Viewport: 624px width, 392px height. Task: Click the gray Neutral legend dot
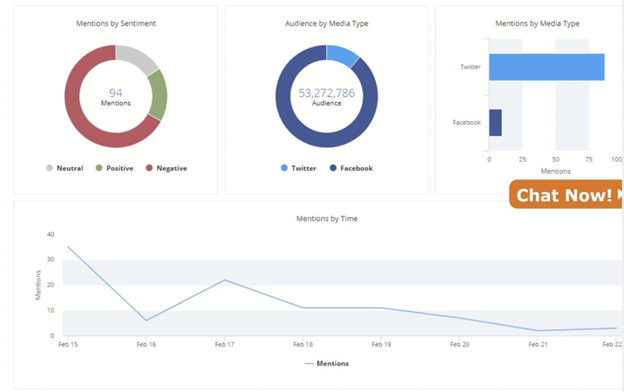tap(49, 168)
